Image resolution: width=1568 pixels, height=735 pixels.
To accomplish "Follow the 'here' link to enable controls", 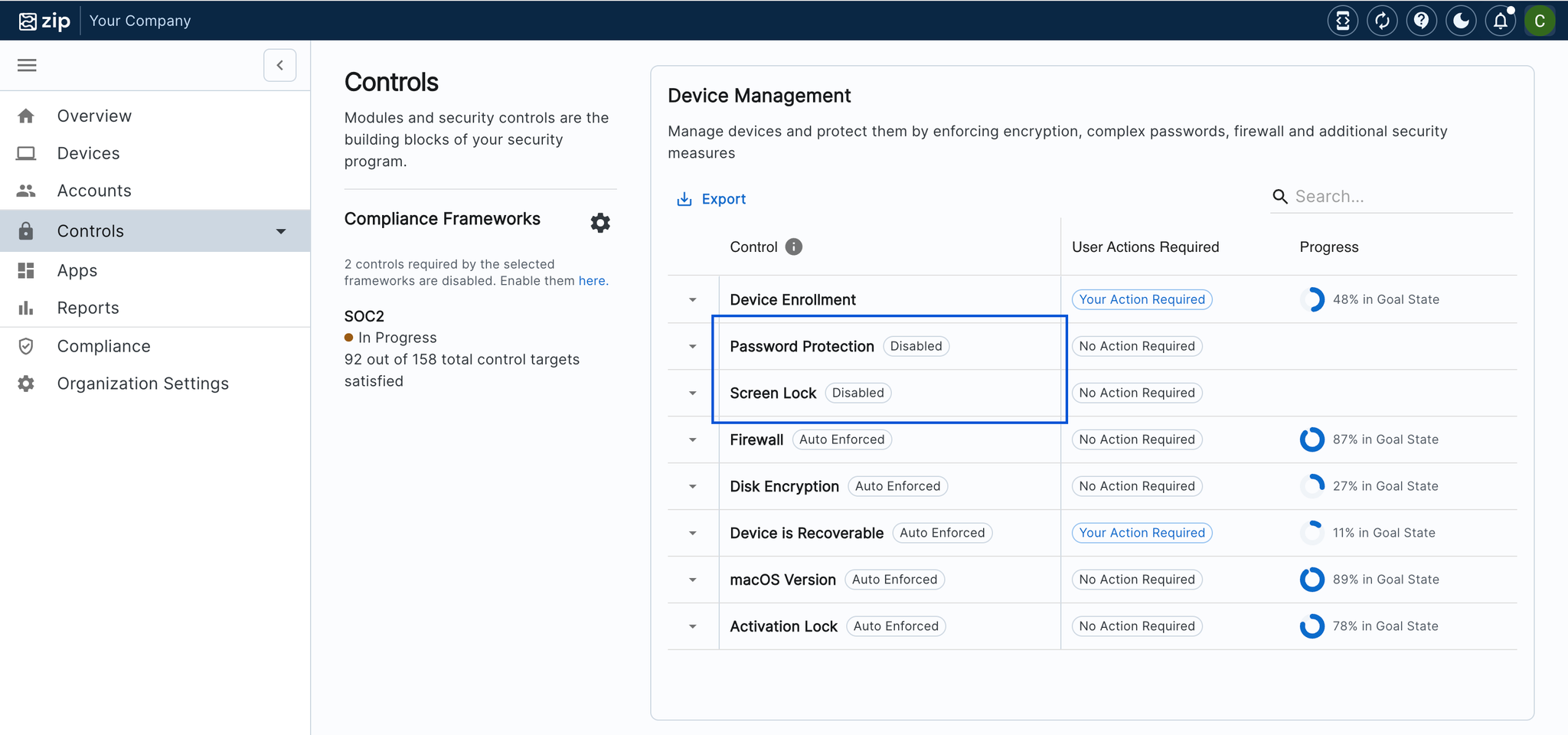I will point(592,281).
